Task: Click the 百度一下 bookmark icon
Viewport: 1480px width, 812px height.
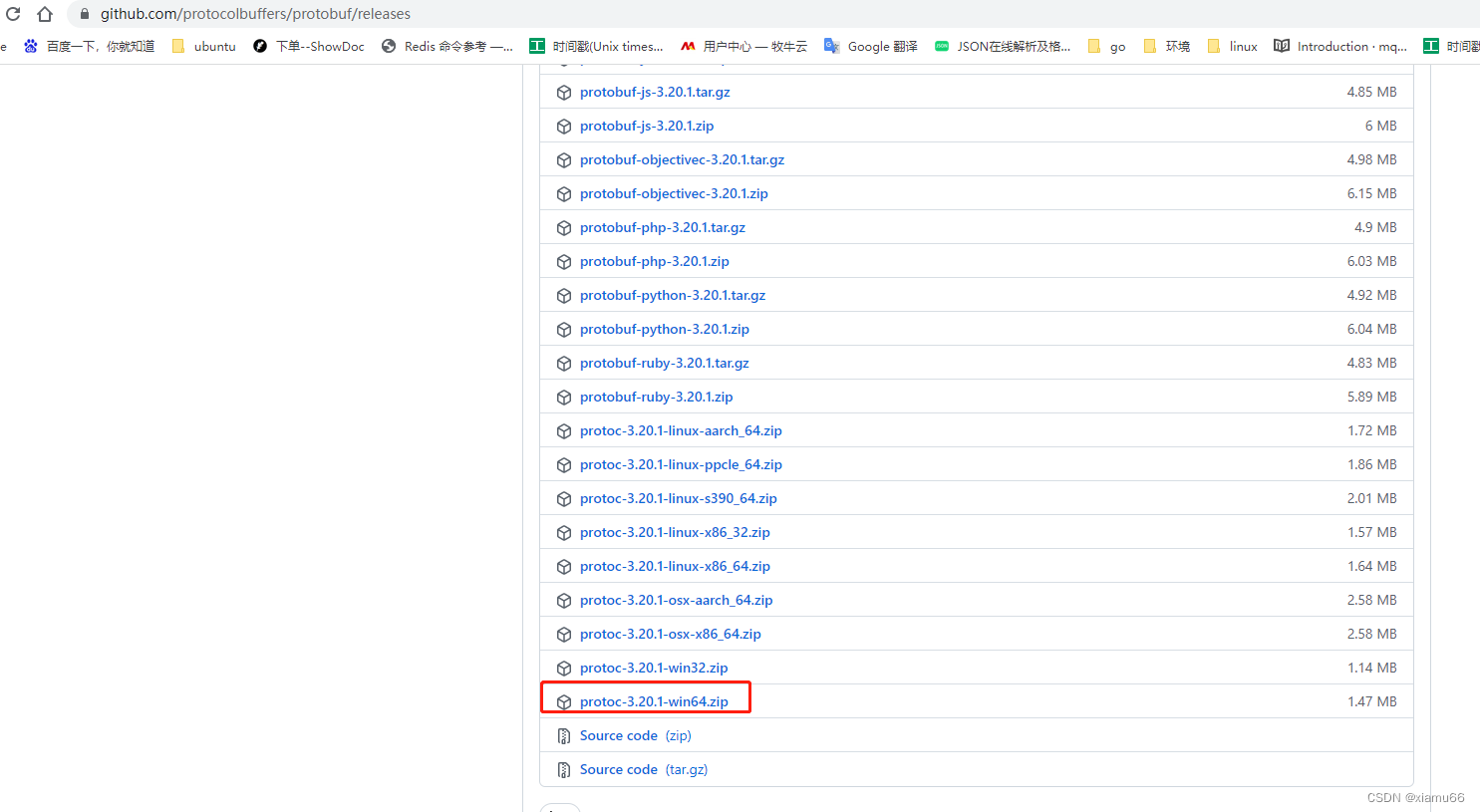Action: (x=30, y=46)
